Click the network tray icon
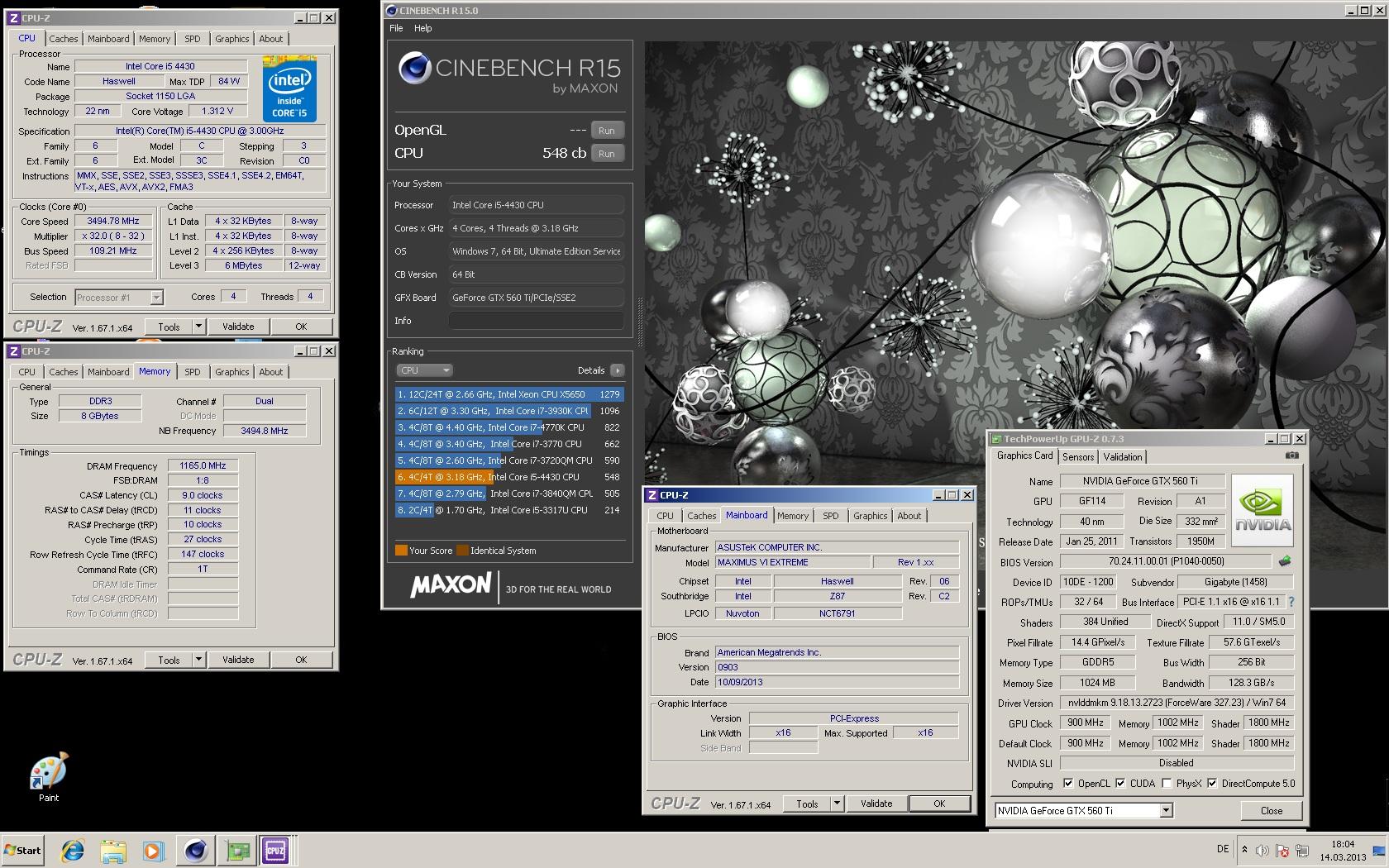Screen dimensions: 1389x868 point(1302,851)
